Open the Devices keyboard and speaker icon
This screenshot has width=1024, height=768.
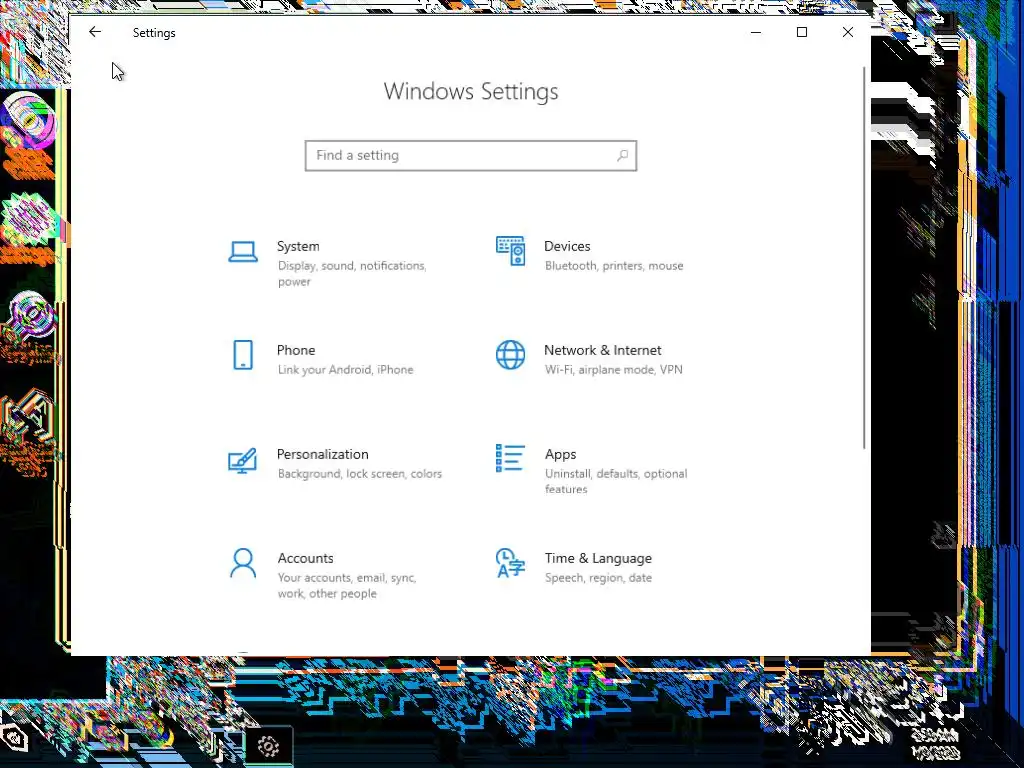(x=510, y=251)
